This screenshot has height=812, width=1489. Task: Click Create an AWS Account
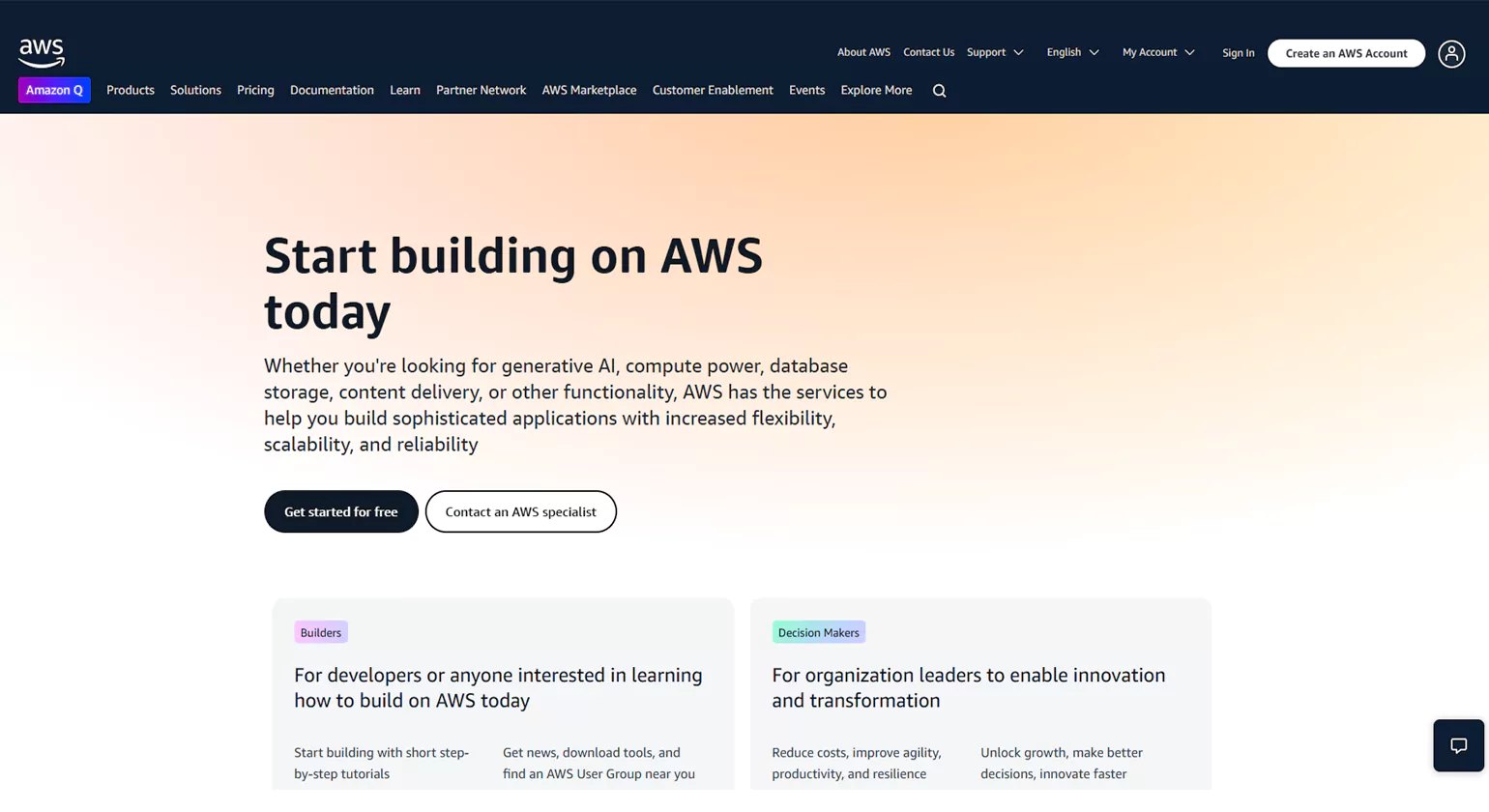tap(1345, 54)
